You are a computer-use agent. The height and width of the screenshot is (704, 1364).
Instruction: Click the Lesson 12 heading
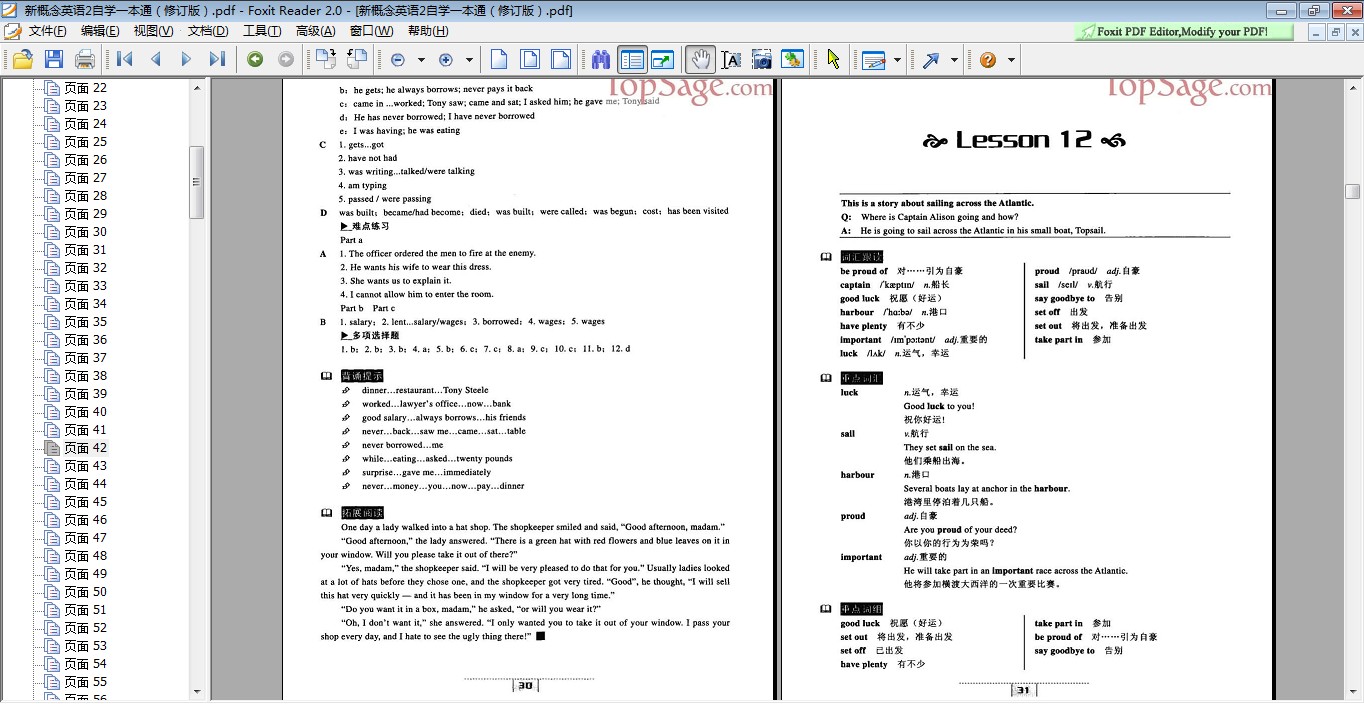1025,140
